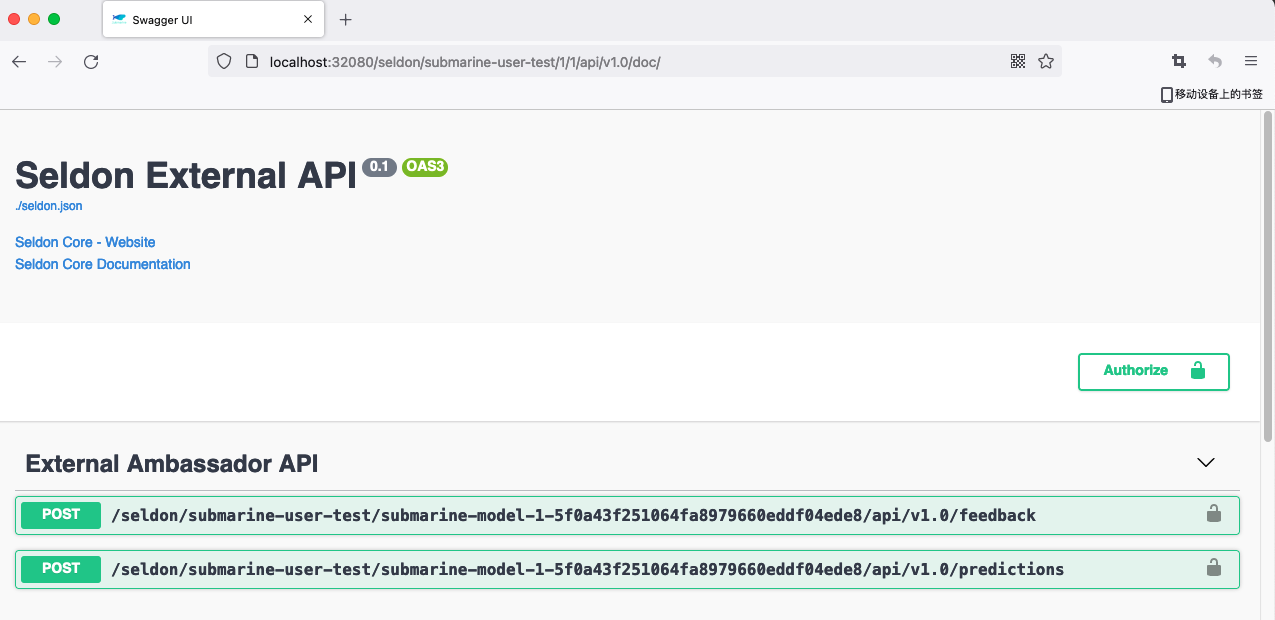The image size is (1275, 620).
Task: Expand the POST predictions endpoint row
Action: point(627,569)
